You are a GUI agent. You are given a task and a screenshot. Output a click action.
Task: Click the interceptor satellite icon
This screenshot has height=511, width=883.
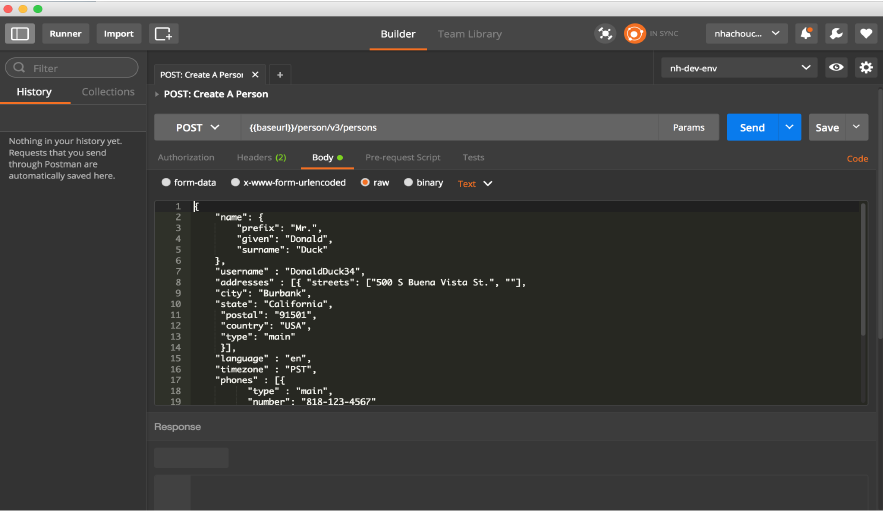[x=605, y=33]
